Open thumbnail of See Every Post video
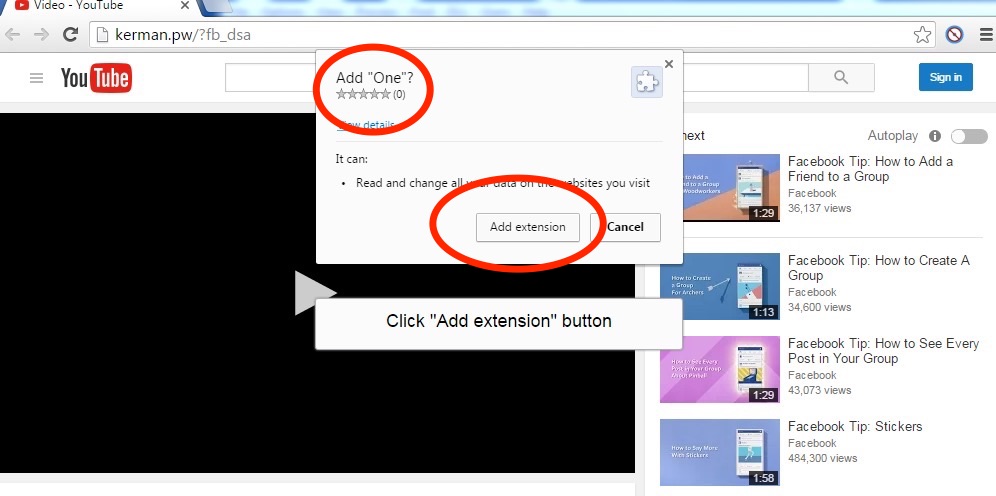The height and width of the screenshot is (496, 996). click(720, 370)
